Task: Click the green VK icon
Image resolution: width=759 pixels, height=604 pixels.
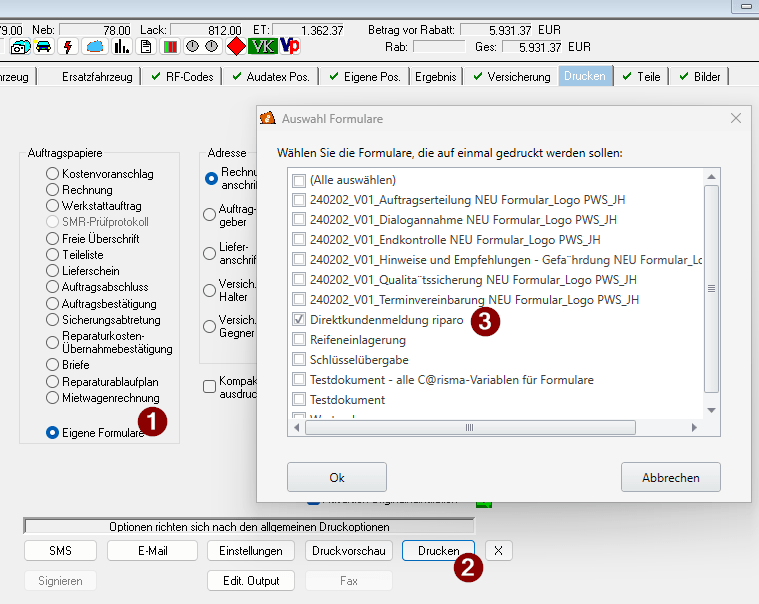Action: (x=262, y=47)
